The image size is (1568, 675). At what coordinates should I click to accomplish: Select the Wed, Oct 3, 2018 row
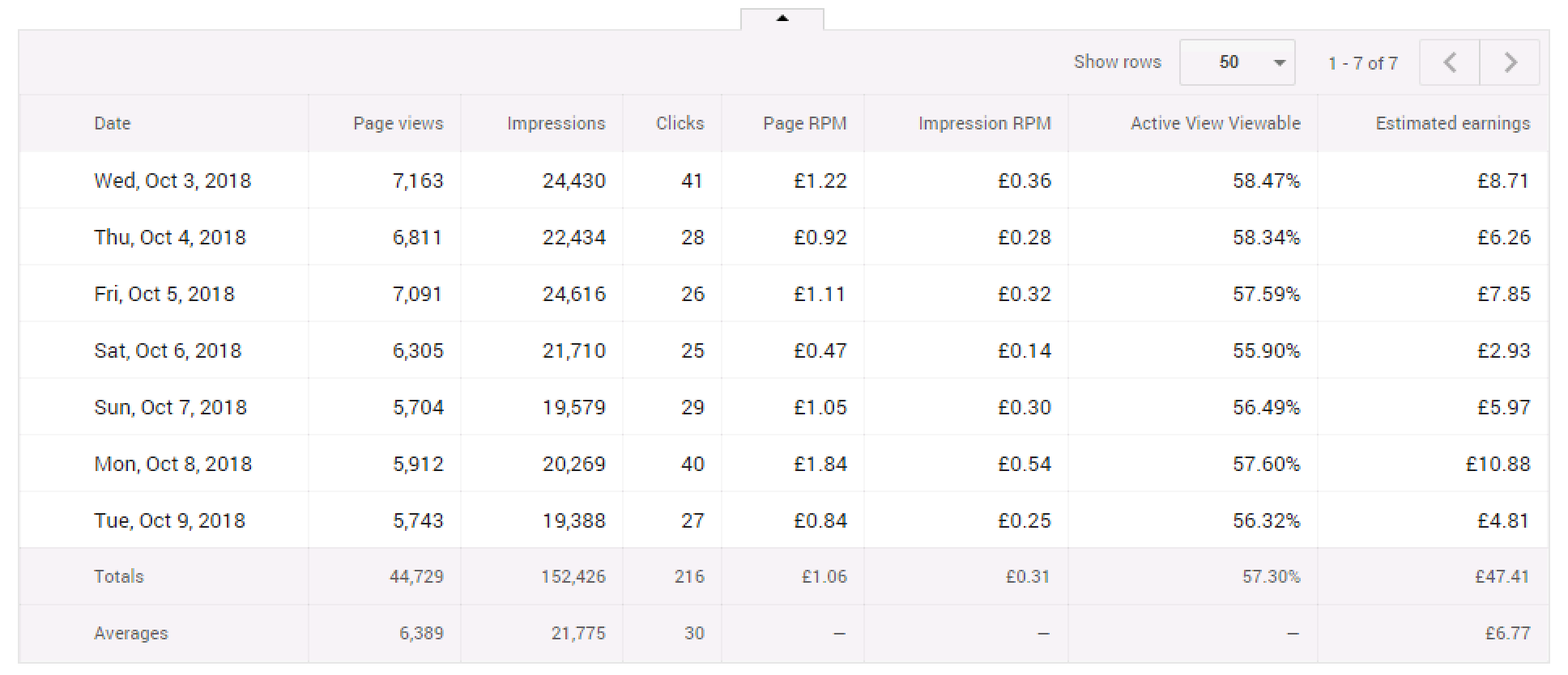784,180
